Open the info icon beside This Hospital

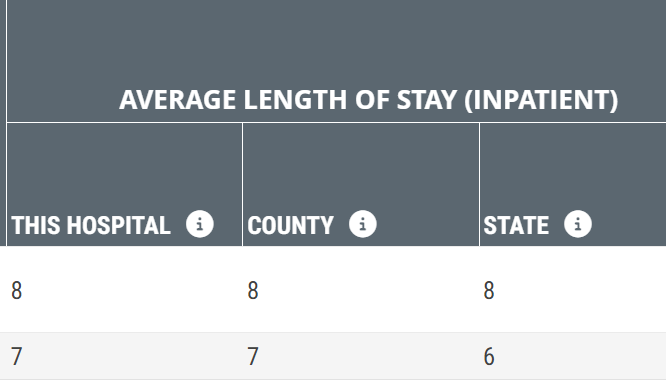tap(200, 224)
